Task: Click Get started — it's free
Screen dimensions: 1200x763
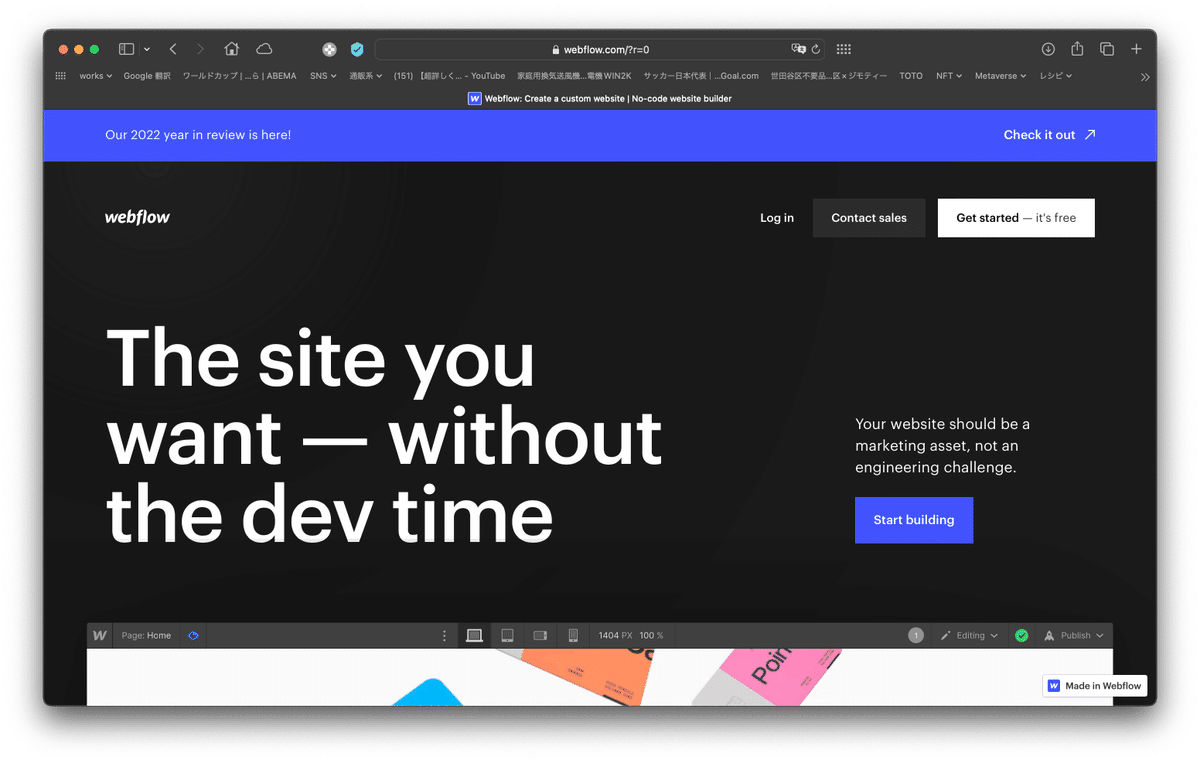Action: coord(1016,218)
